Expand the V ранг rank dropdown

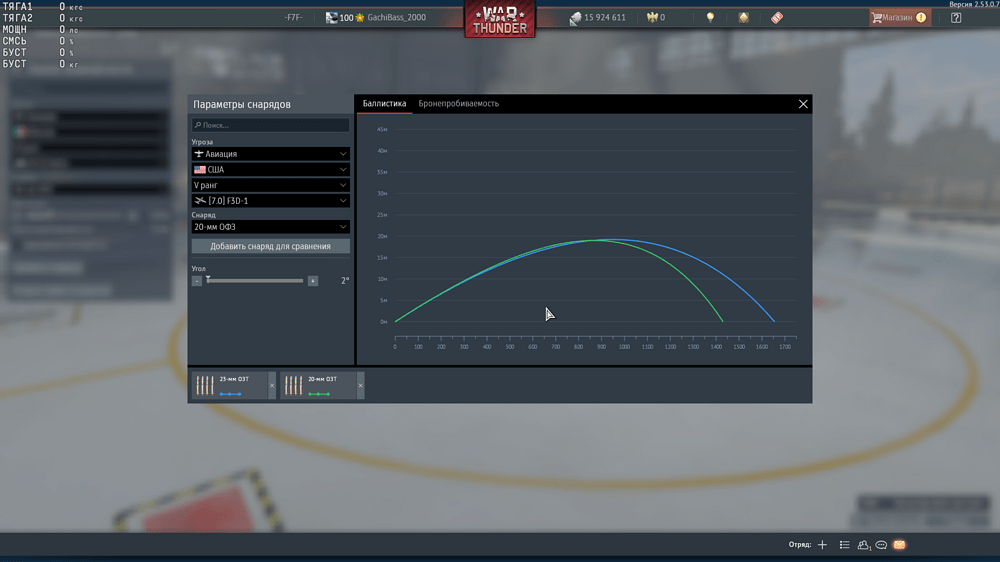271,185
